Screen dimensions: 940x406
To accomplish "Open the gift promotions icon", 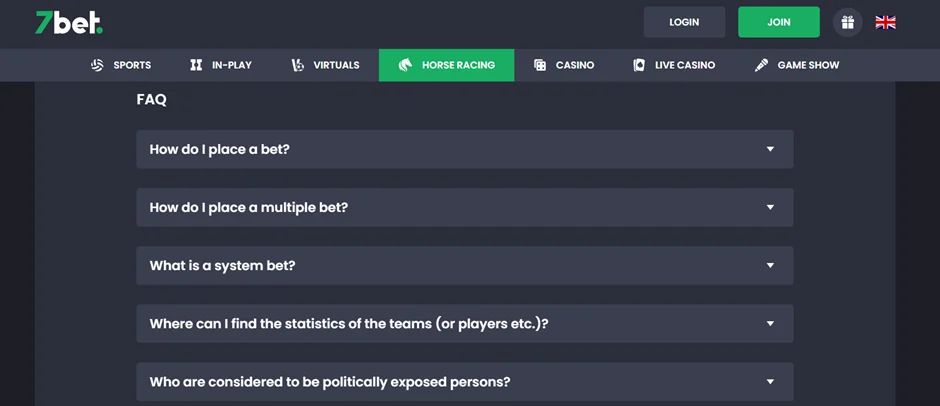I will [847, 22].
